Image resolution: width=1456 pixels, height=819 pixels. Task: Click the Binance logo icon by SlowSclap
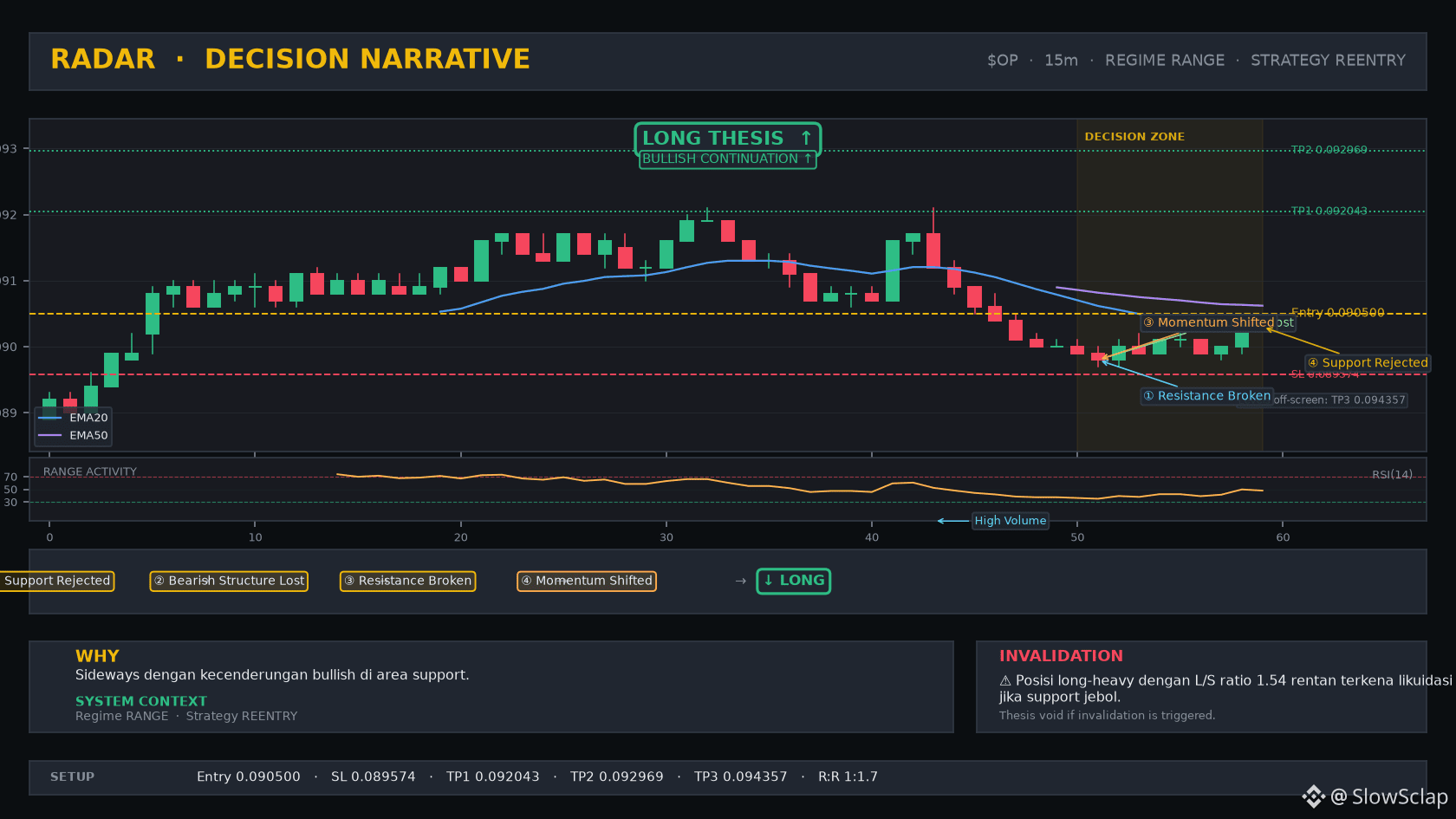pyautogui.click(x=1314, y=796)
